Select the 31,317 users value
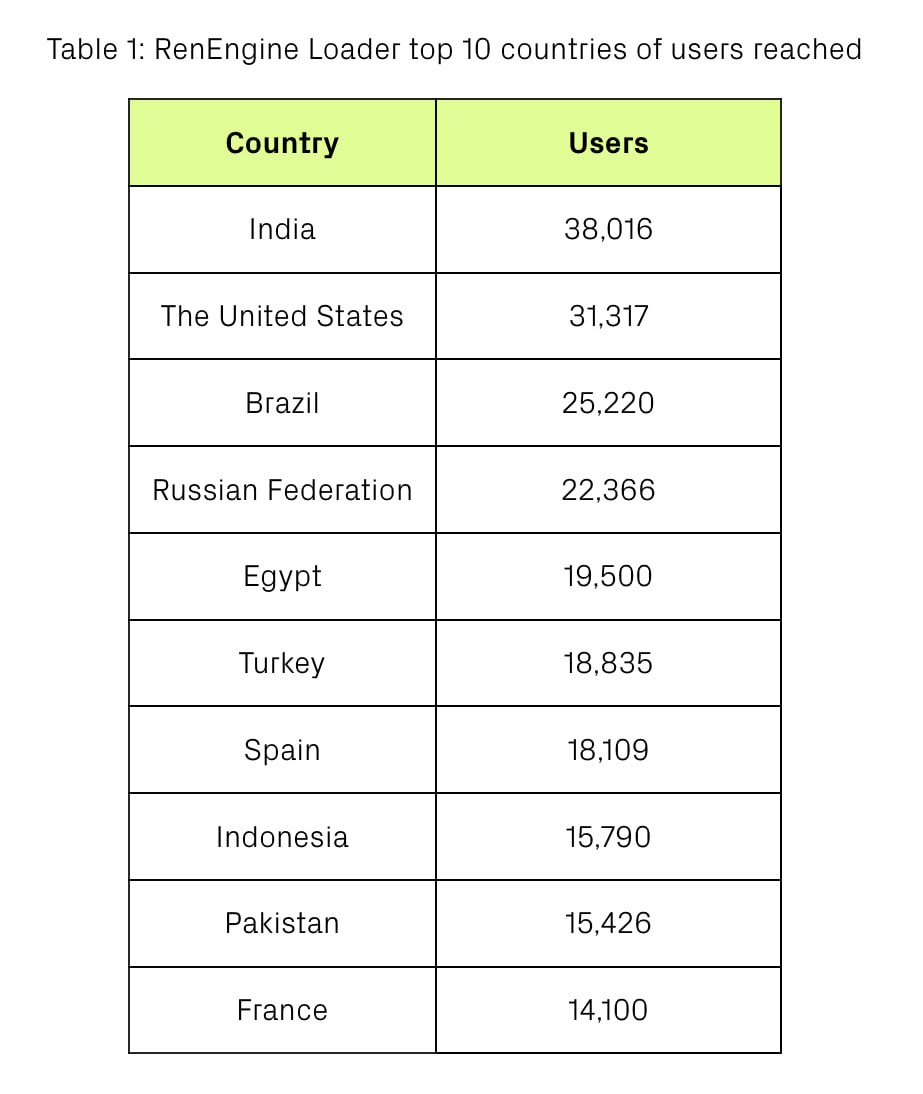Image resolution: width=923 pixels, height=1094 pixels. pos(608,316)
